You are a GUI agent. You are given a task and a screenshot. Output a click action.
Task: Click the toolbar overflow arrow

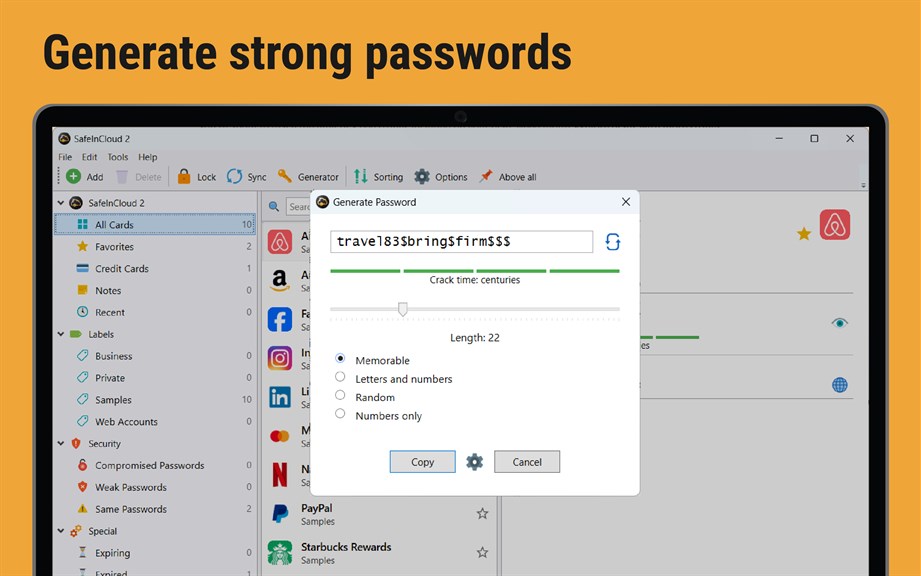tap(863, 185)
